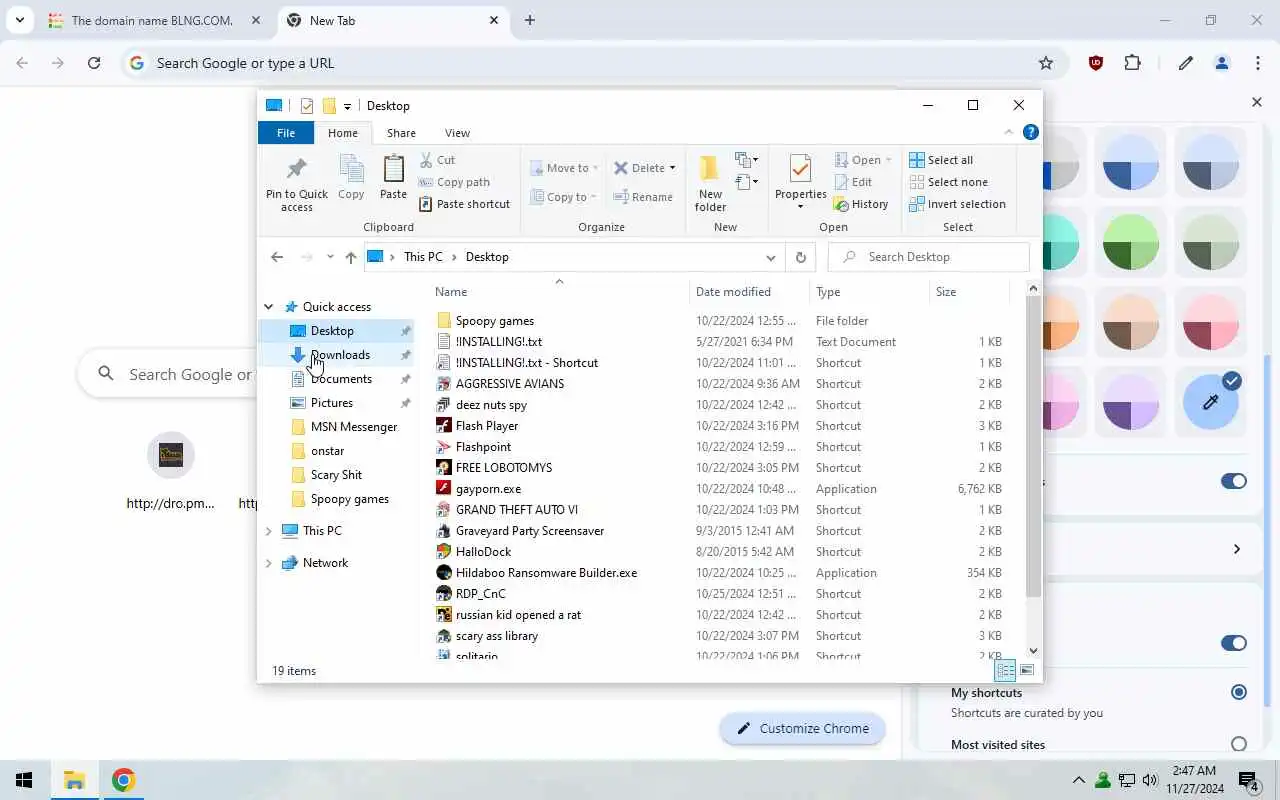Bookmark this tab with star icon
This screenshot has width=1280, height=800.
pyautogui.click(x=1046, y=63)
